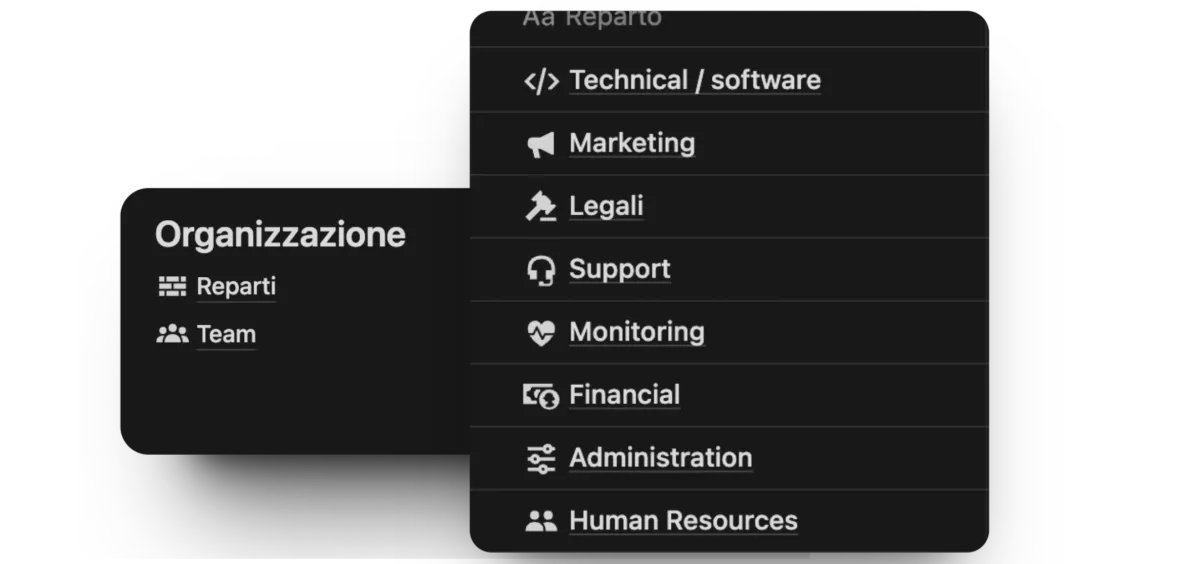Select the Financial department entry

(625, 396)
